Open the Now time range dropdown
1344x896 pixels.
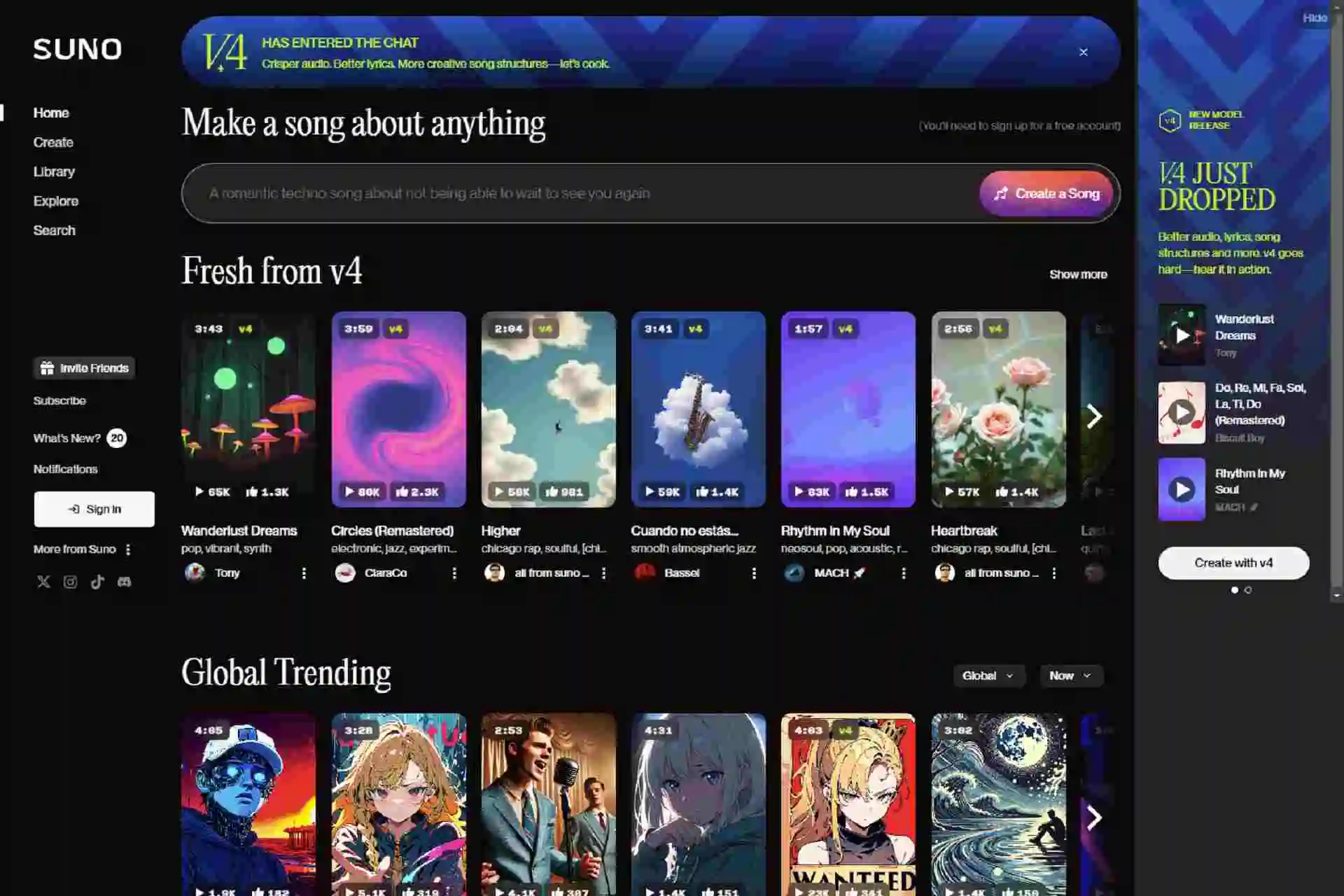pos(1071,675)
